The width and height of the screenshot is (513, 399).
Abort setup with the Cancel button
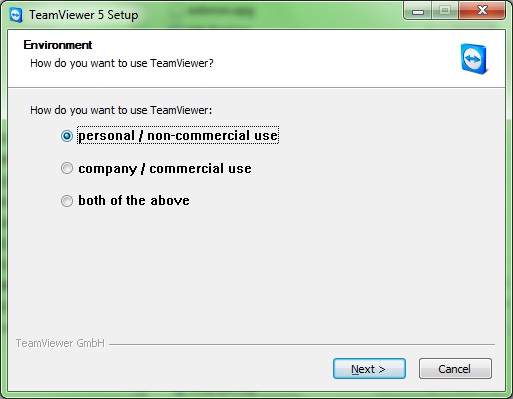click(455, 369)
